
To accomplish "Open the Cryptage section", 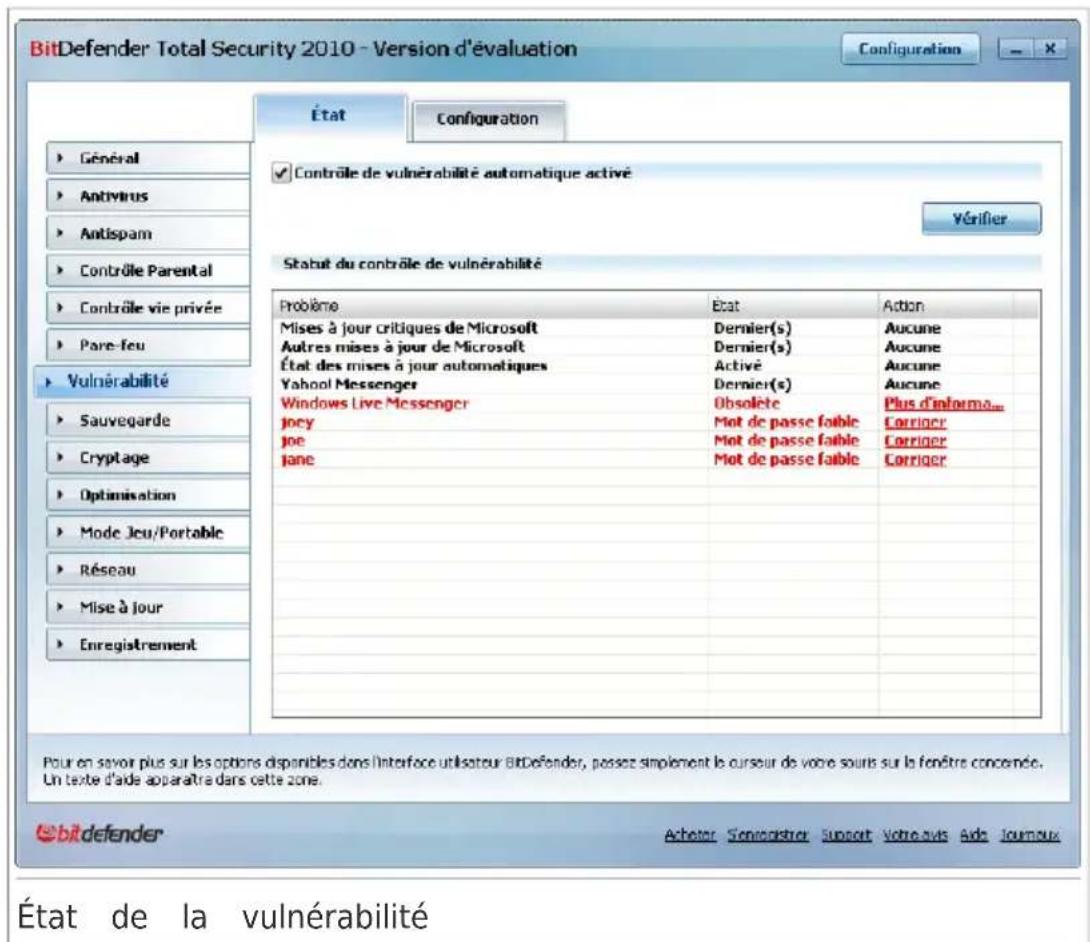I will click(148, 457).
